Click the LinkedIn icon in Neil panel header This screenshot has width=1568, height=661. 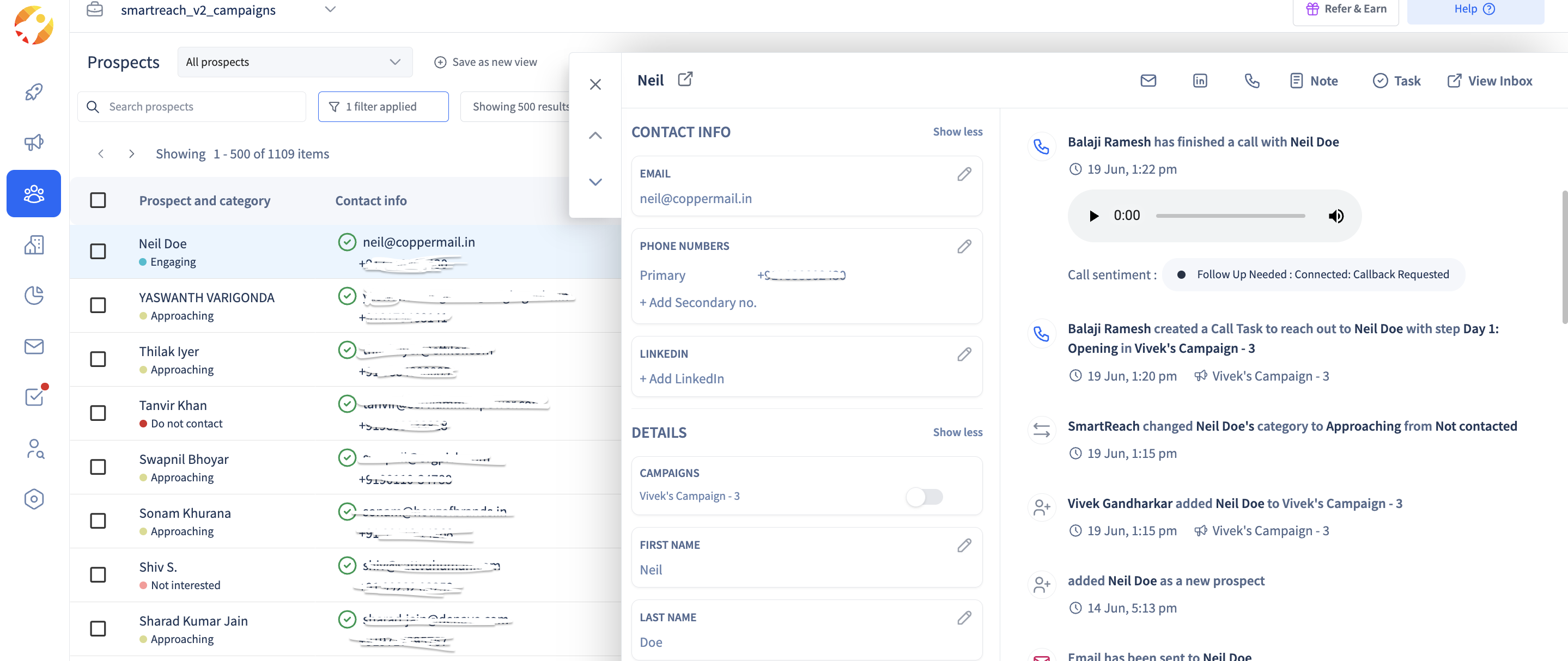point(1200,80)
